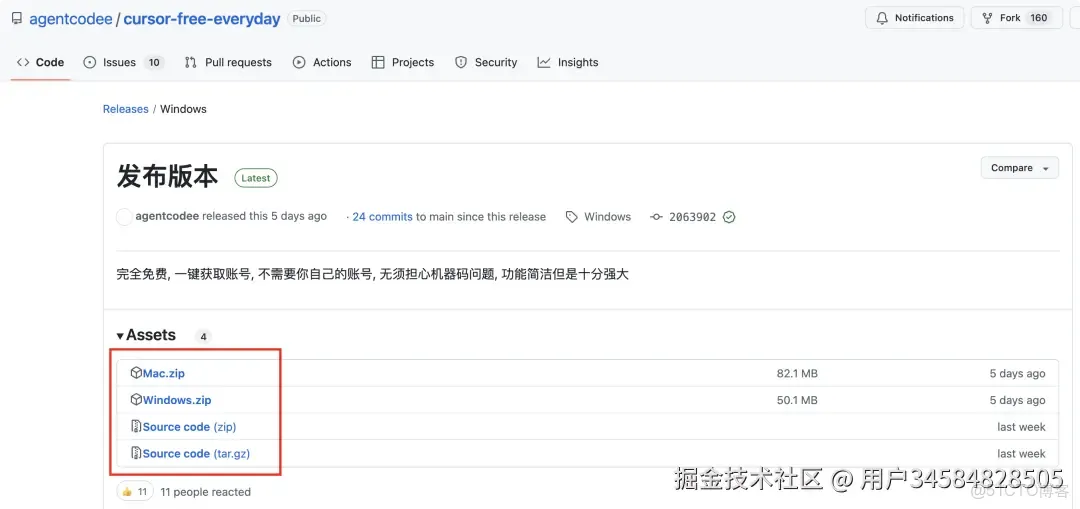Click the thumbs-up reaction button
The width and height of the screenshot is (1080, 509).
134,492
